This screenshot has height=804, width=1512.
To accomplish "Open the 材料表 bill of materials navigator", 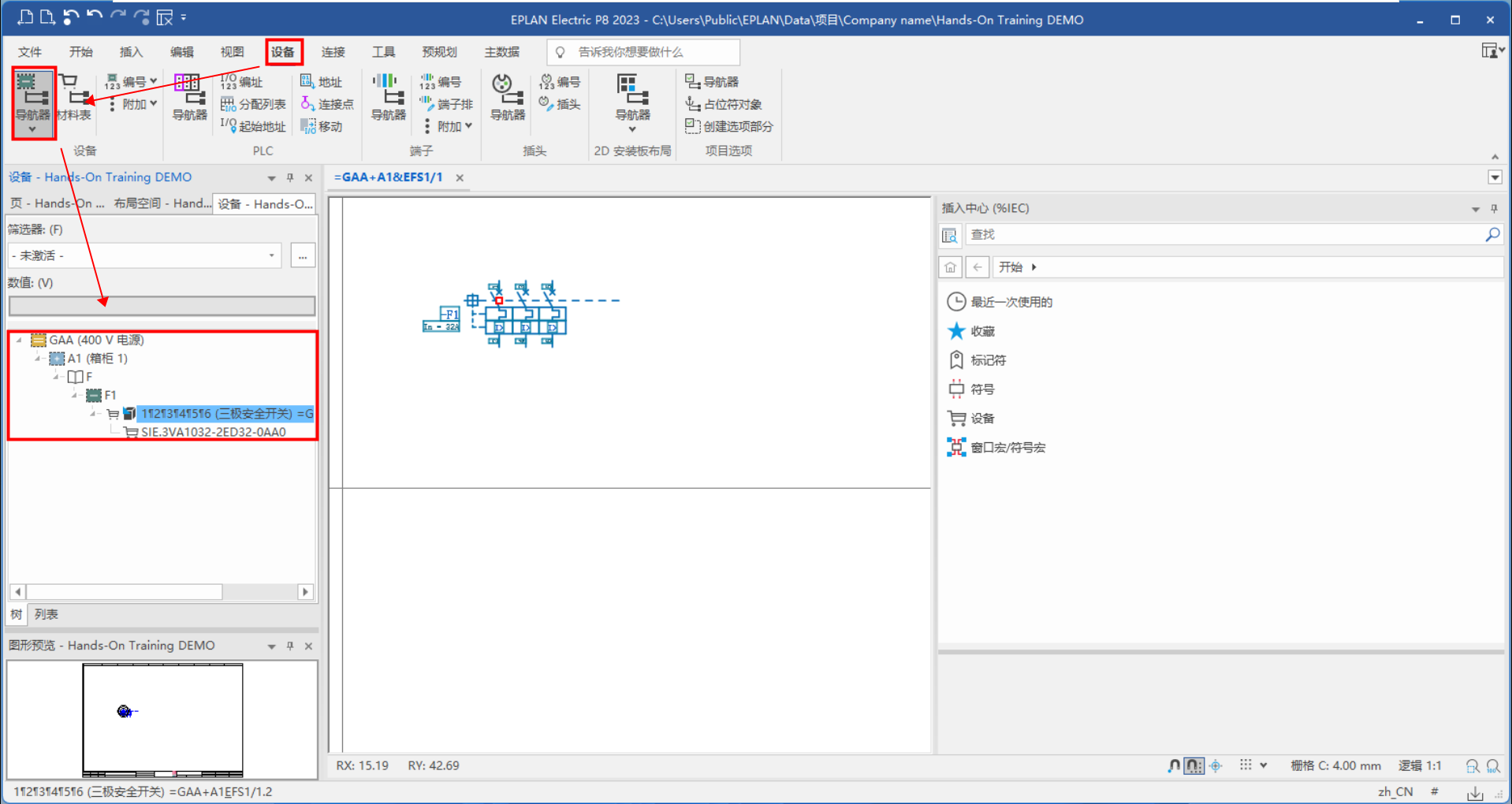I will (x=74, y=98).
